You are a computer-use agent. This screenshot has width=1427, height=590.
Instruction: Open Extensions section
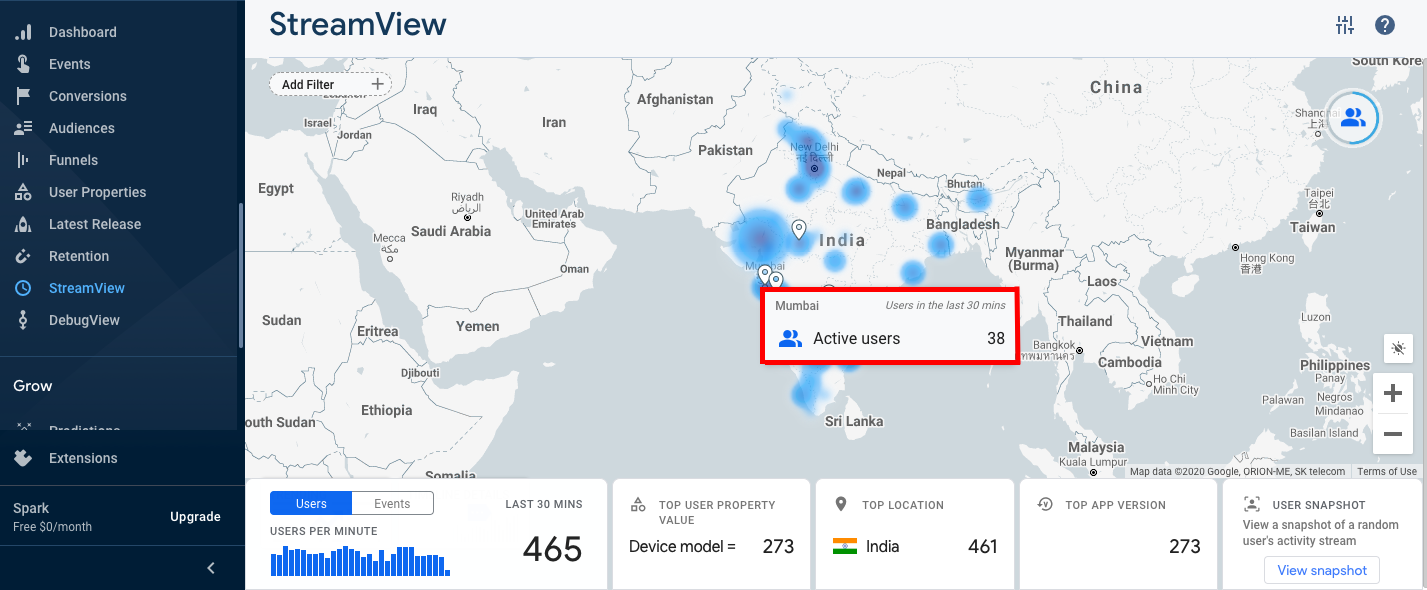tap(83, 458)
